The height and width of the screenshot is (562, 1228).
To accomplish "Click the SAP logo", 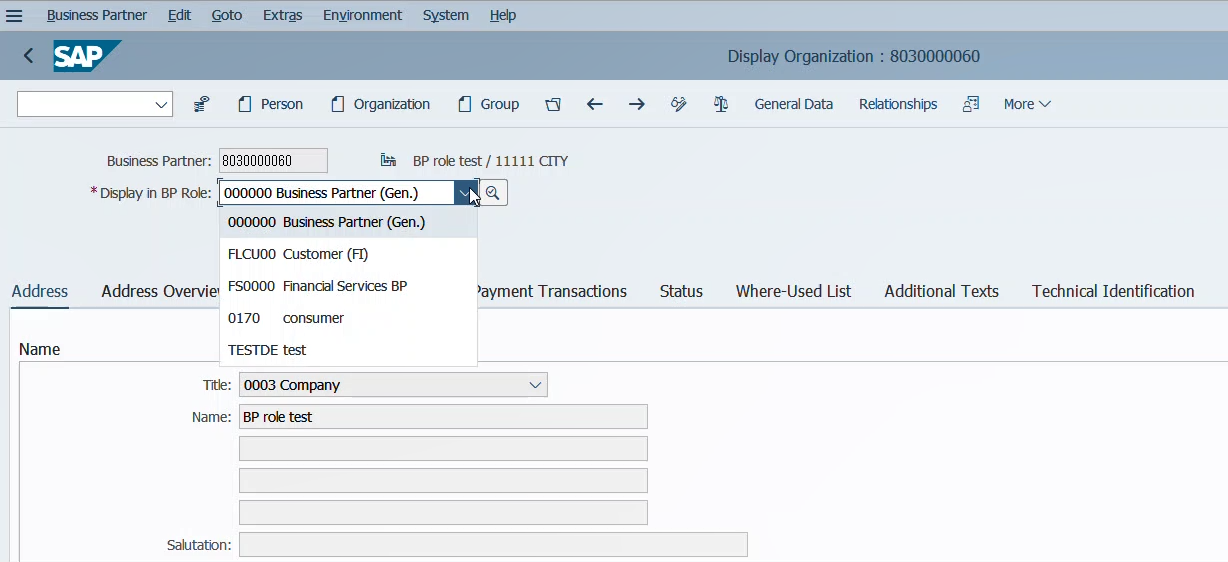I will (87, 56).
